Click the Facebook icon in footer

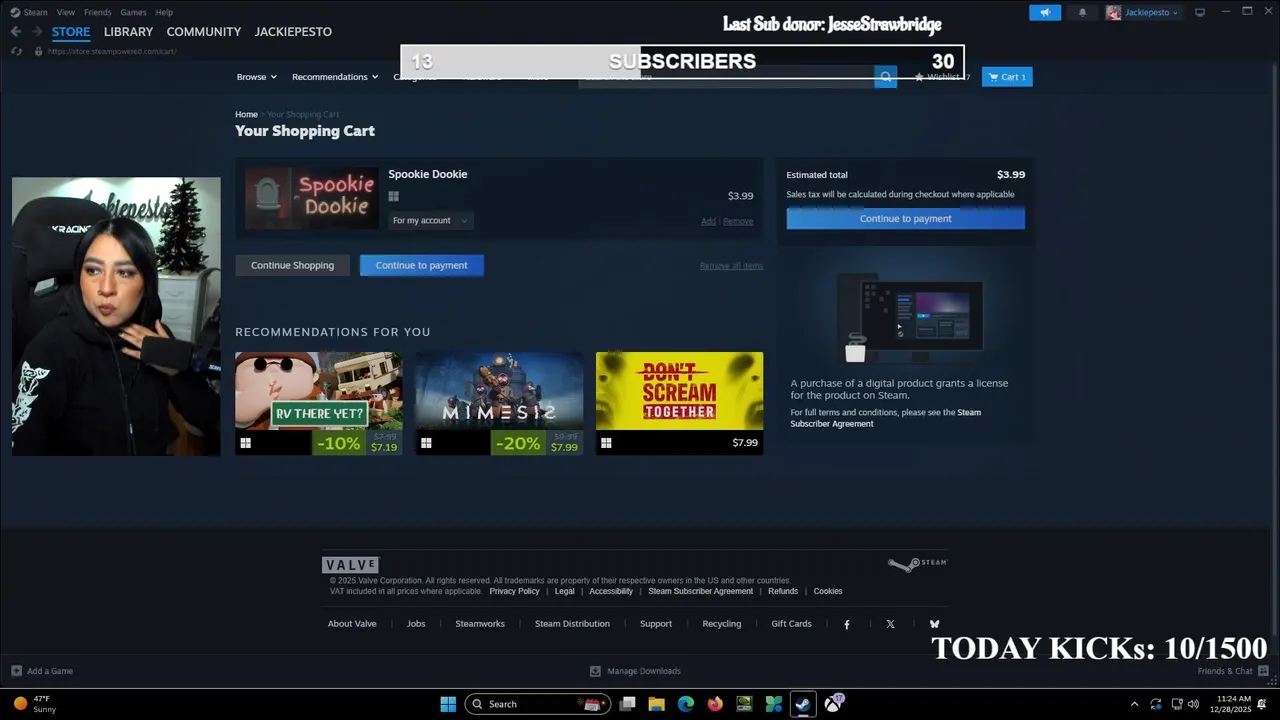click(x=847, y=624)
